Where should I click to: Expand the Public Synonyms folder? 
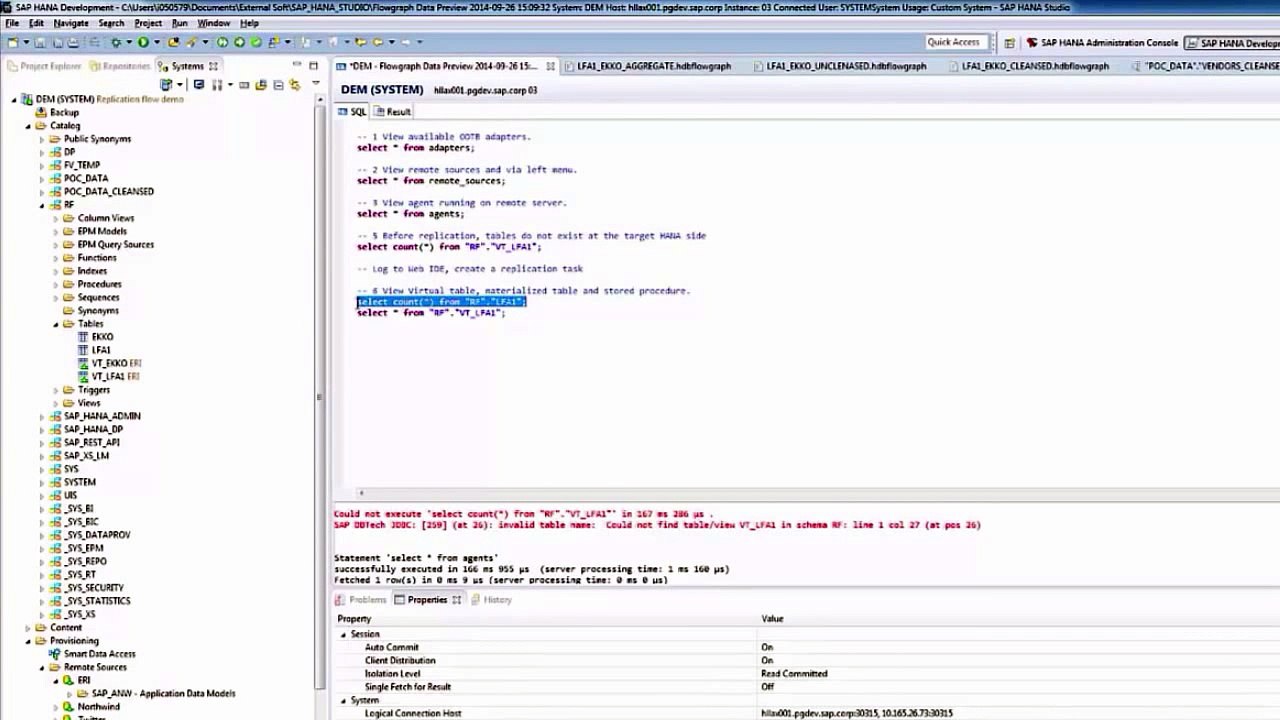pyautogui.click(x=42, y=139)
